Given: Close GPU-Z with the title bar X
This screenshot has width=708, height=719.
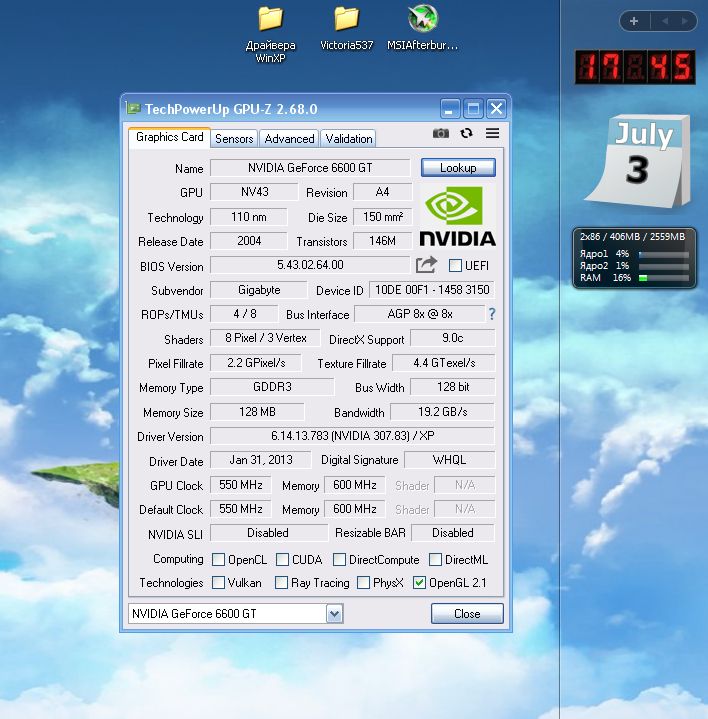Looking at the screenshot, I should 497,109.
